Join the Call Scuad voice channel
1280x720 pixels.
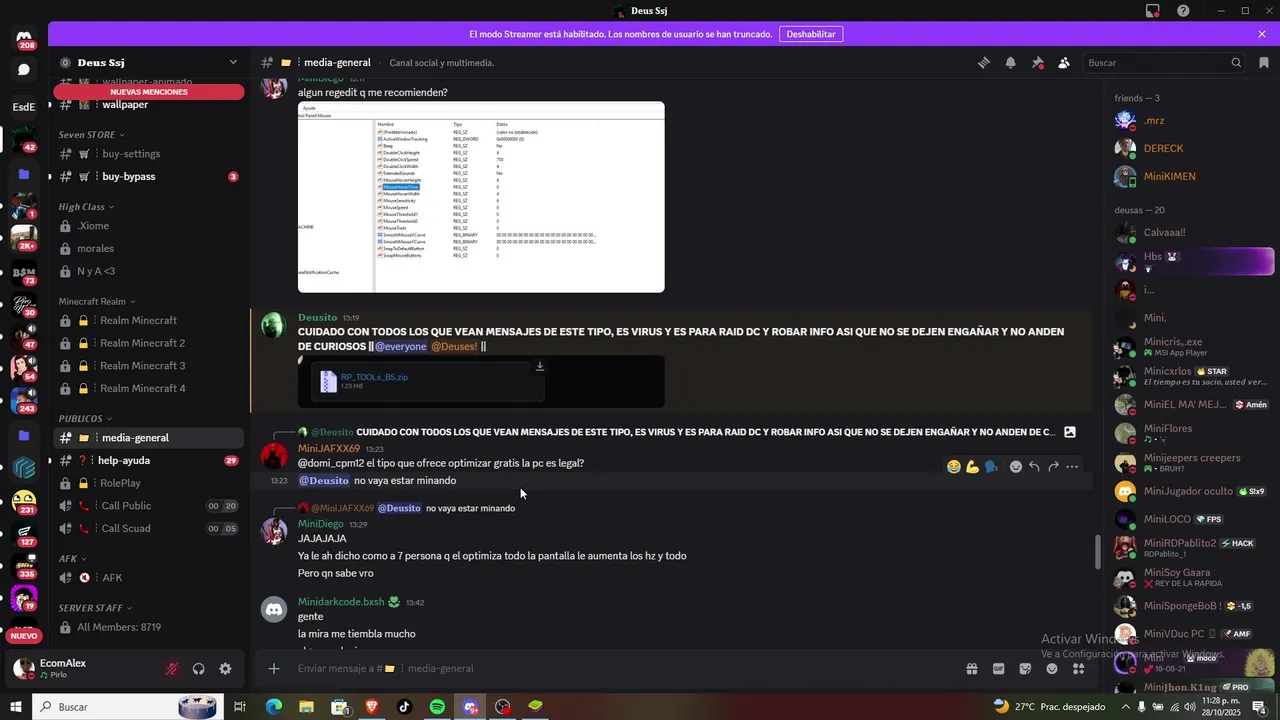coord(149,529)
